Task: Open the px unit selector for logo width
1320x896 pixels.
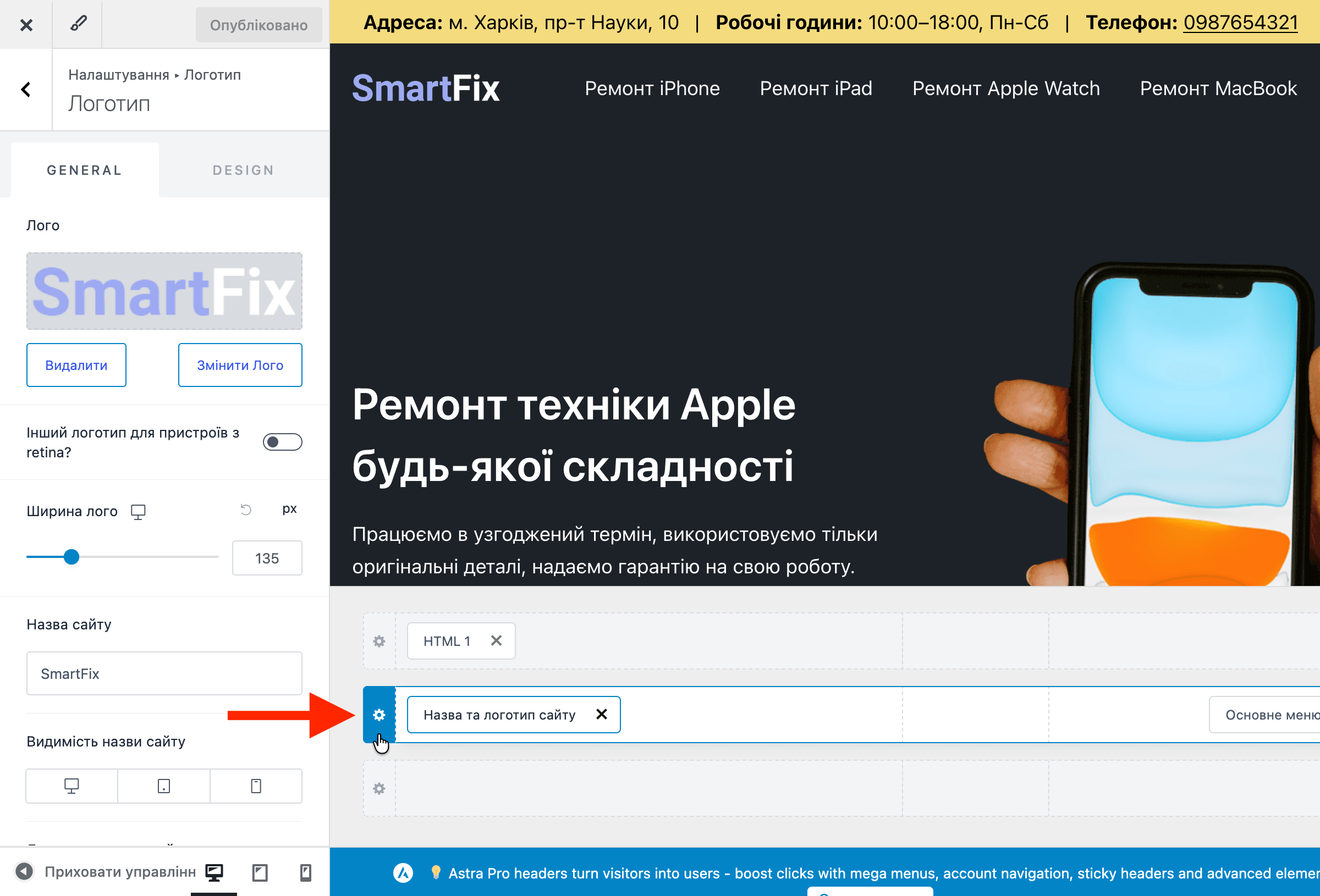Action: pos(290,509)
